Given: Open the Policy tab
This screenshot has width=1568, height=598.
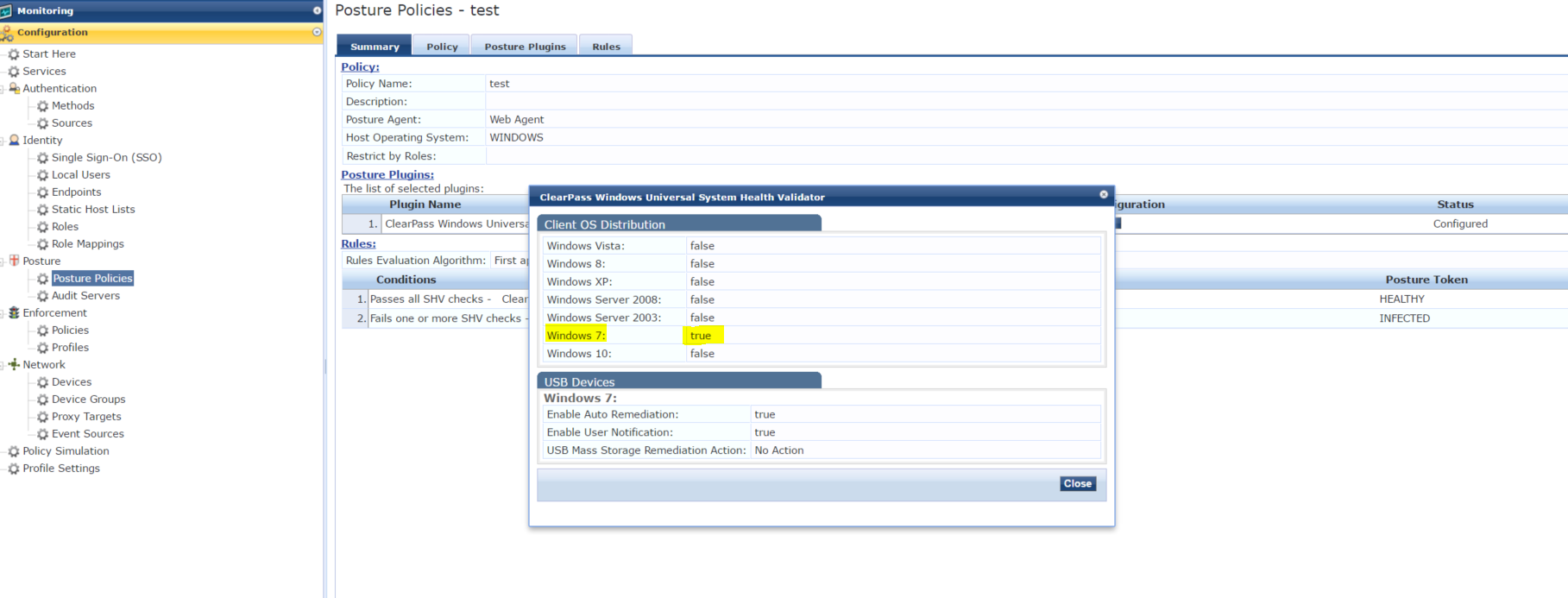Looking at the screenshot, I should point(442,46).
